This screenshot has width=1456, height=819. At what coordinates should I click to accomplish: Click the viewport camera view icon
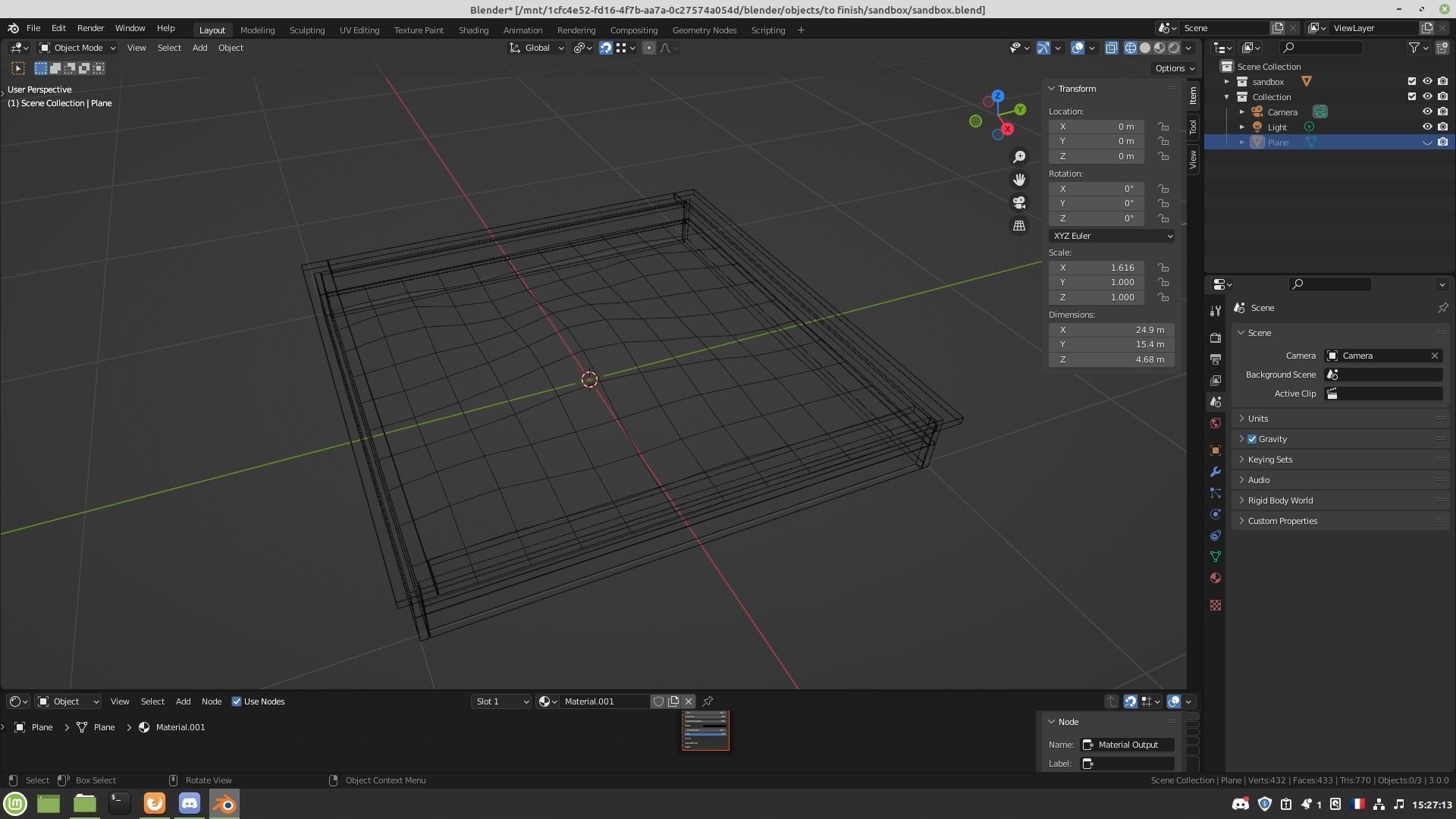click(x=1019, y=202)
